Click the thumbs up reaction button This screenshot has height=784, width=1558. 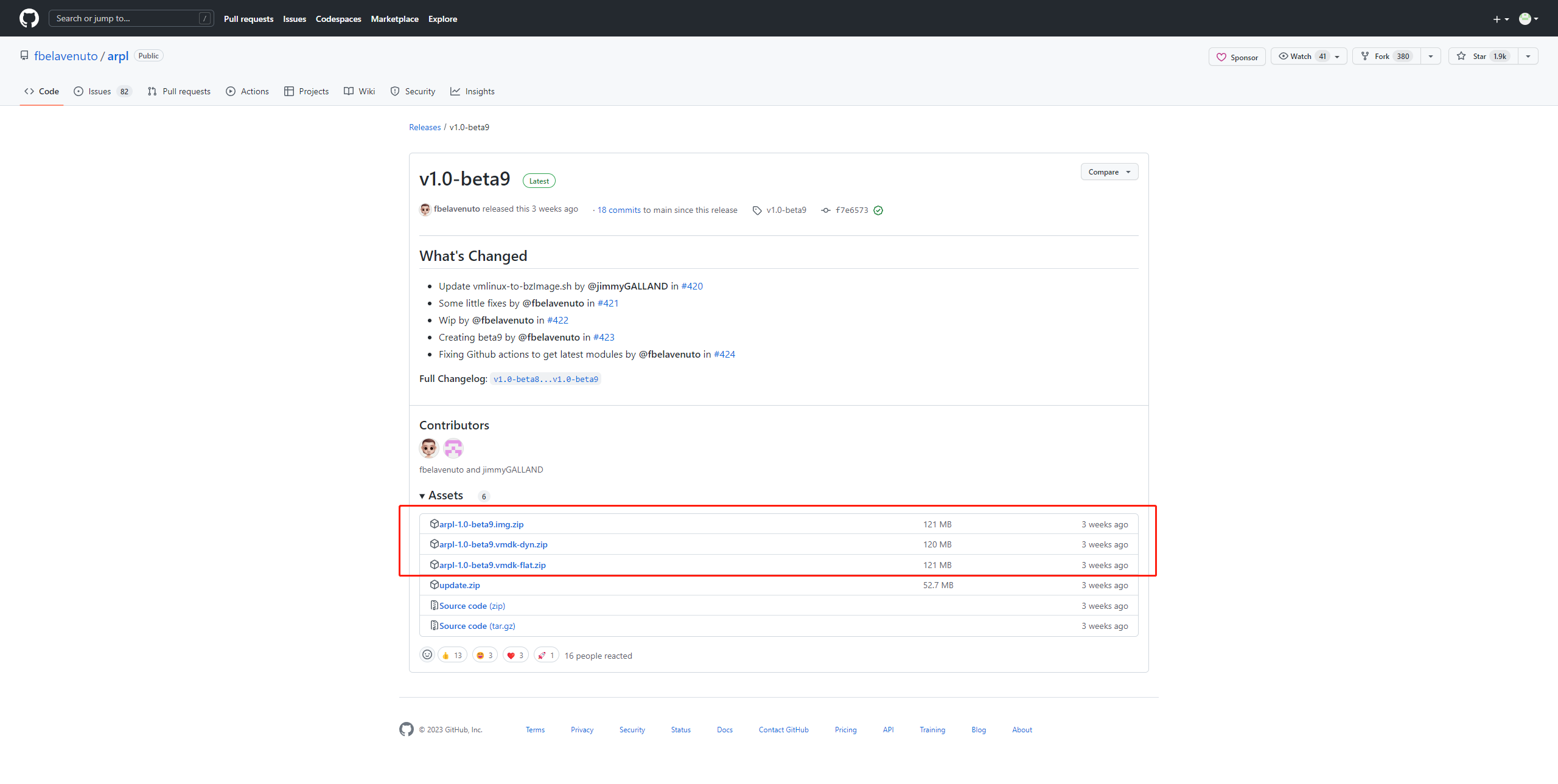(452, 655)
